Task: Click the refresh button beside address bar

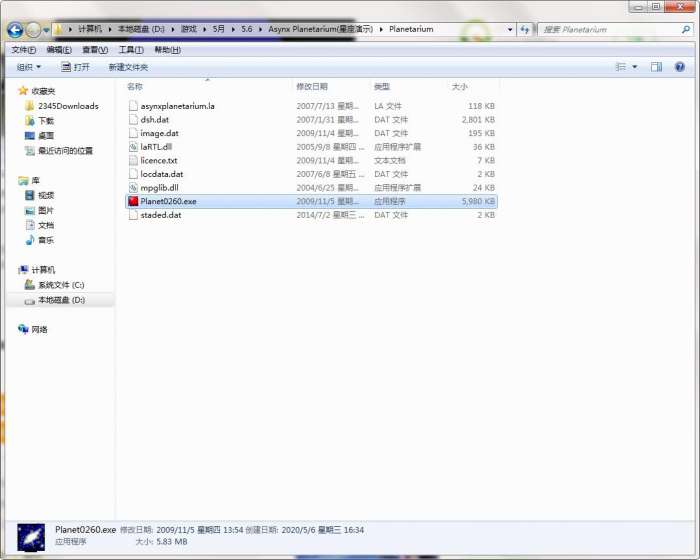Action: (x=525, y=30)
